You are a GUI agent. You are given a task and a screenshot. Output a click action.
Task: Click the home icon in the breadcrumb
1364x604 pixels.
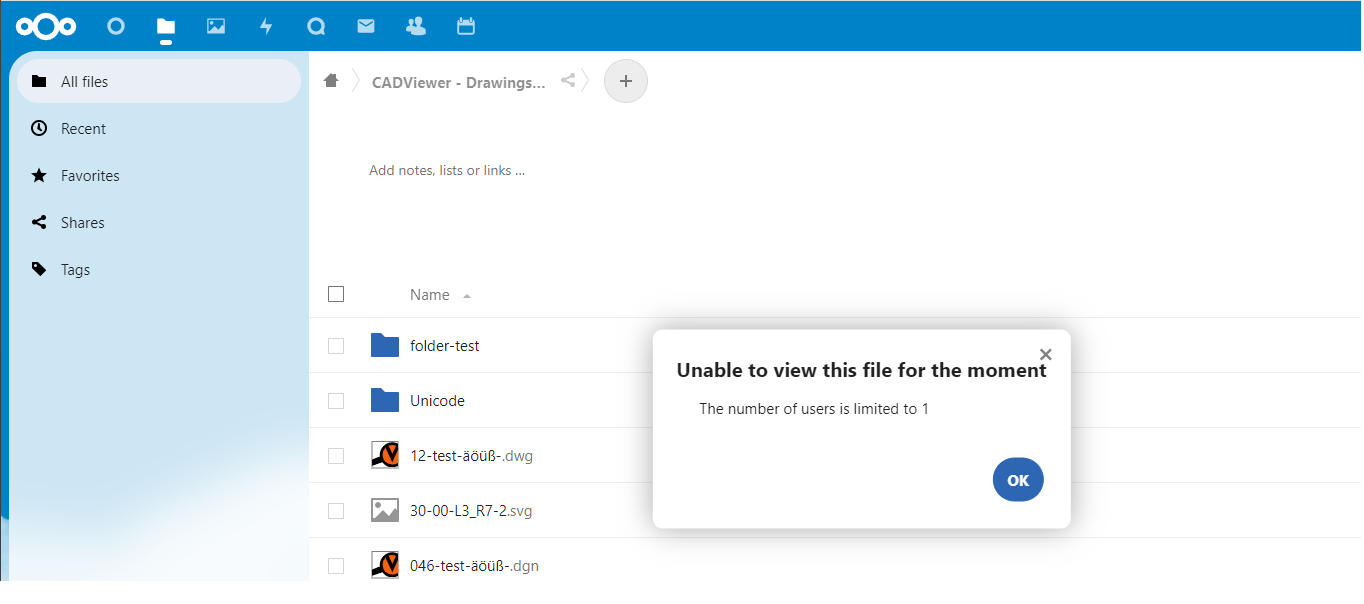331,80
